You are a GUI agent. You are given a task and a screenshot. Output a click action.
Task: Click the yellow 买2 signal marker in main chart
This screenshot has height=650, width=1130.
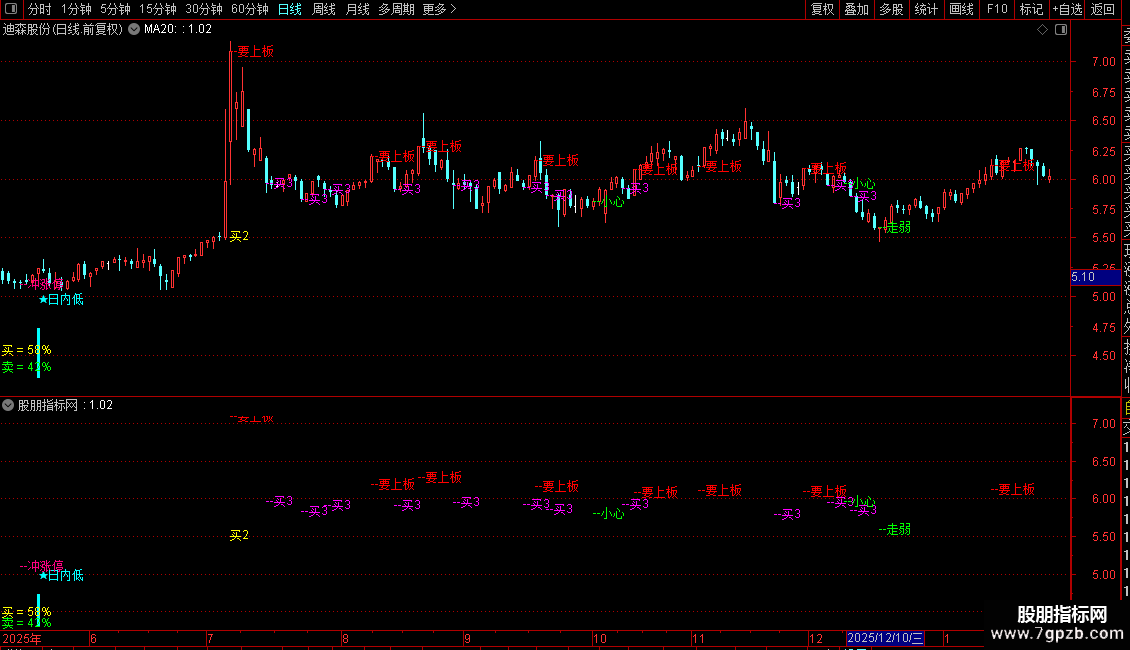tap(239, 236)
